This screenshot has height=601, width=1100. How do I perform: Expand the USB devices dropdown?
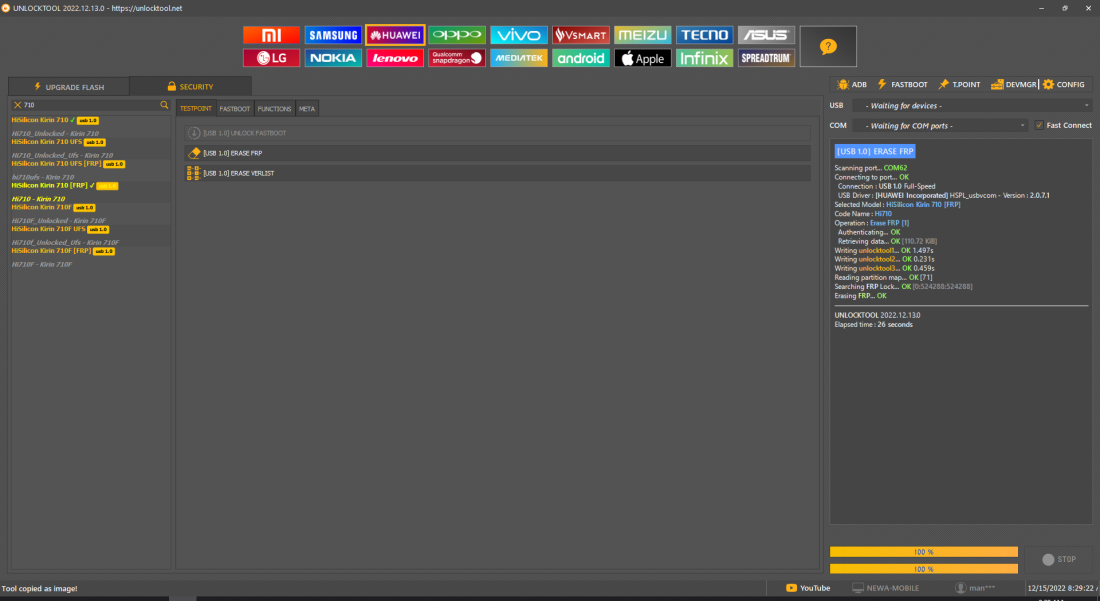972,106
